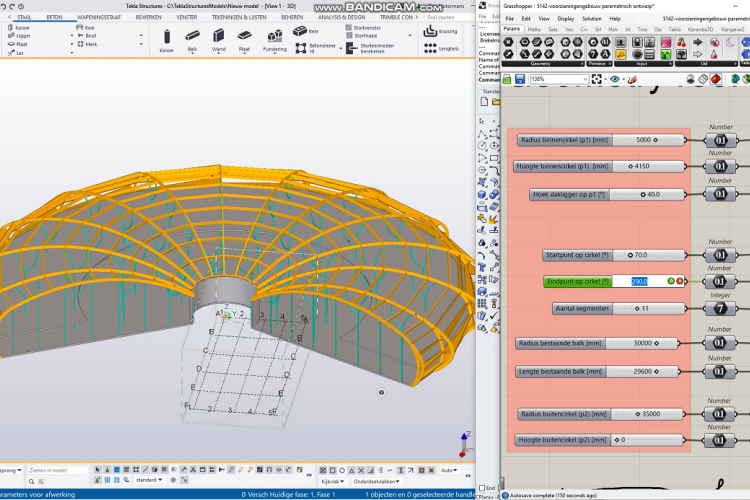Select the Balk concrete beam tool
This screenshot has height=500, width=750.
192,40
